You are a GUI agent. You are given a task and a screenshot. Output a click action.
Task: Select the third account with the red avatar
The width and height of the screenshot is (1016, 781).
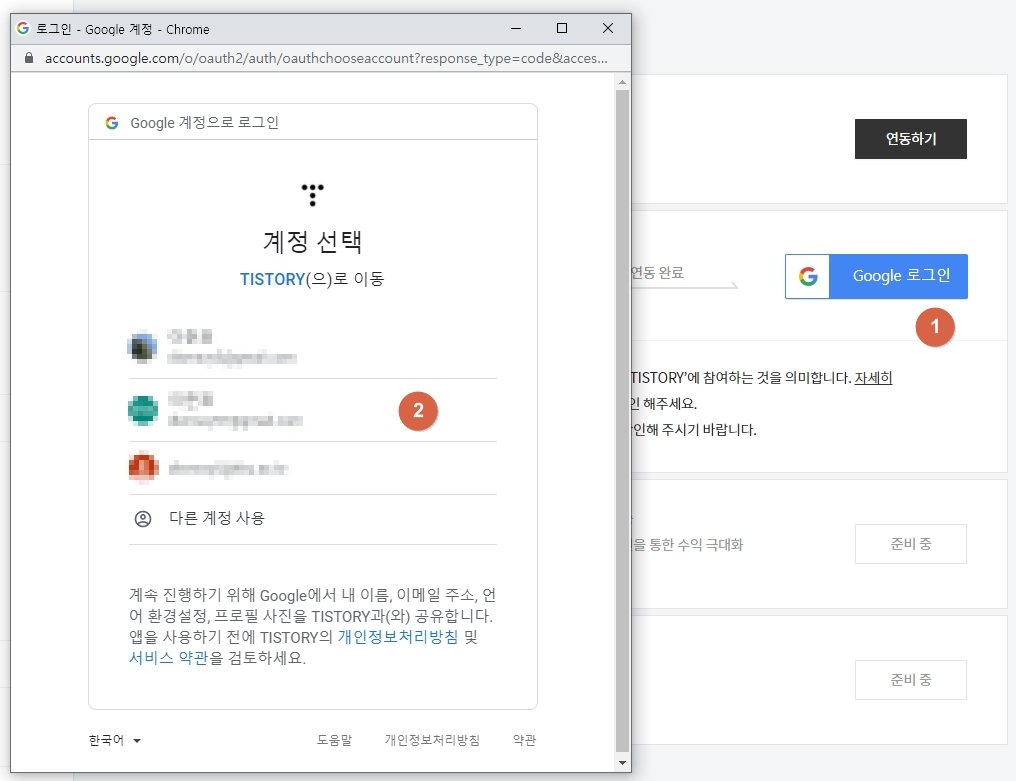pyautogui.click(x=312, y=468)
